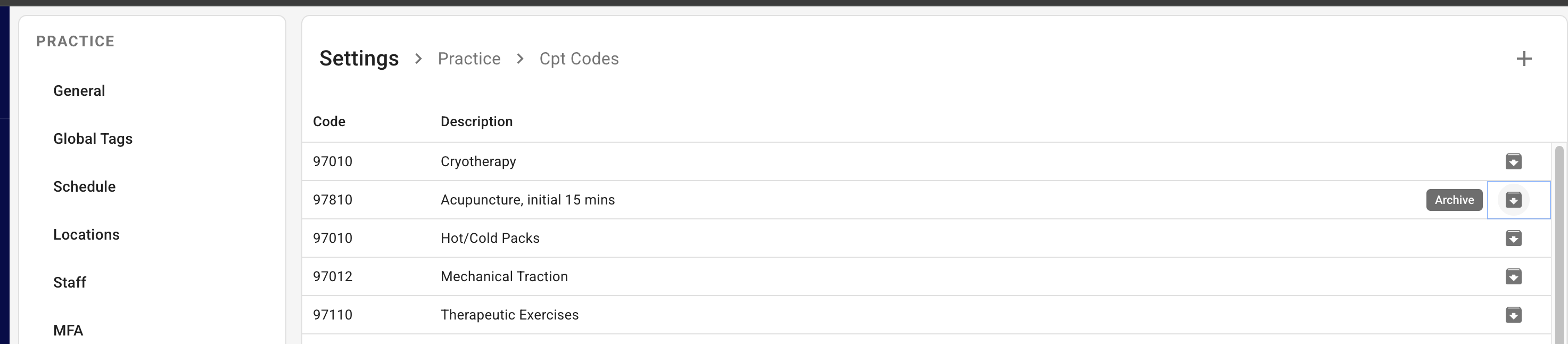Archive the Cryotherapy CPT code
1568x344 pixels.
(x=1513, y=161)
